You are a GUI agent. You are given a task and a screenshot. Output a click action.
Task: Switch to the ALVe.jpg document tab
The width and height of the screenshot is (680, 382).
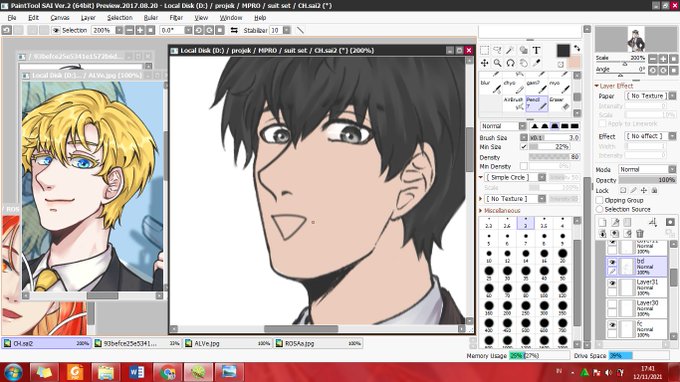point(228,343)
